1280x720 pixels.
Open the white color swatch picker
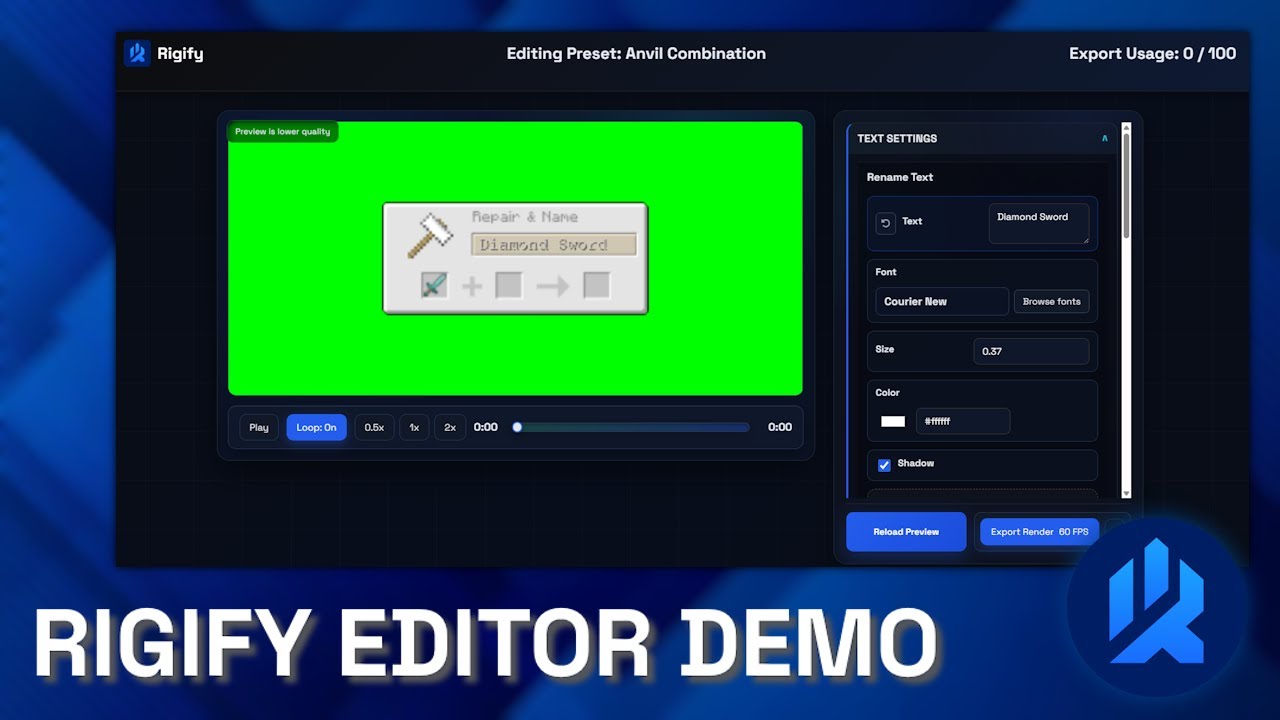[x=893, y=422]
